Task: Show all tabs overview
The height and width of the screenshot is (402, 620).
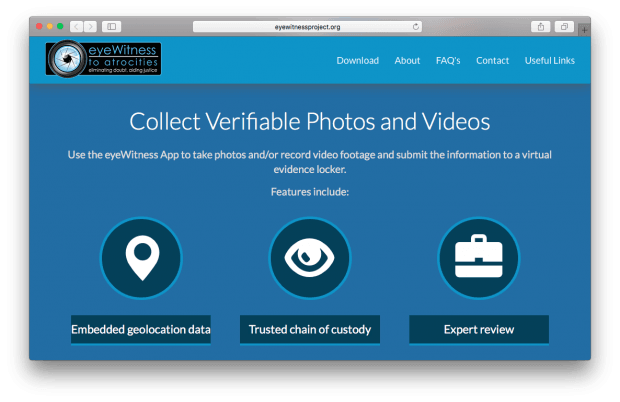Action: click(565, 26)
